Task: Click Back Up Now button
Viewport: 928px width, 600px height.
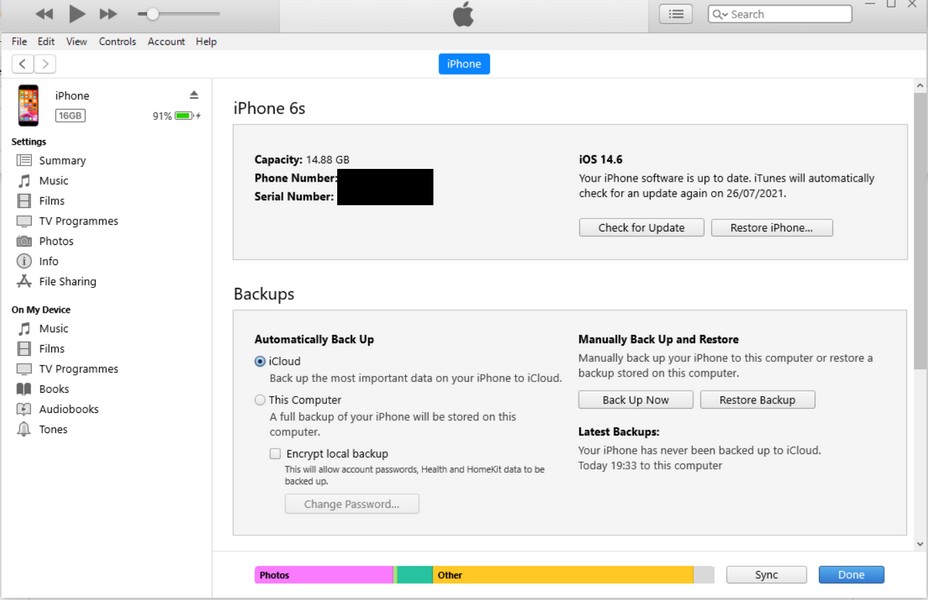Action: [x=636, y=400]
